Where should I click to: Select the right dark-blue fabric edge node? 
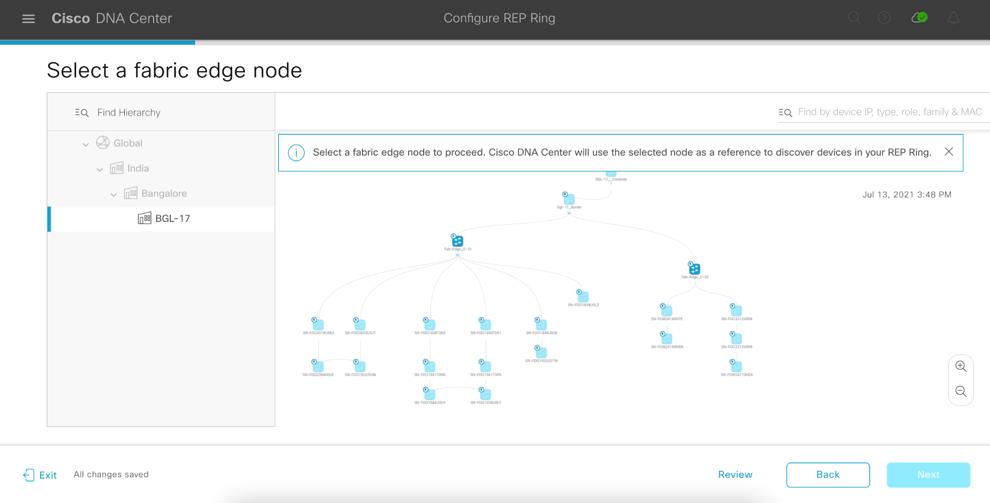(x=694, y=268)
